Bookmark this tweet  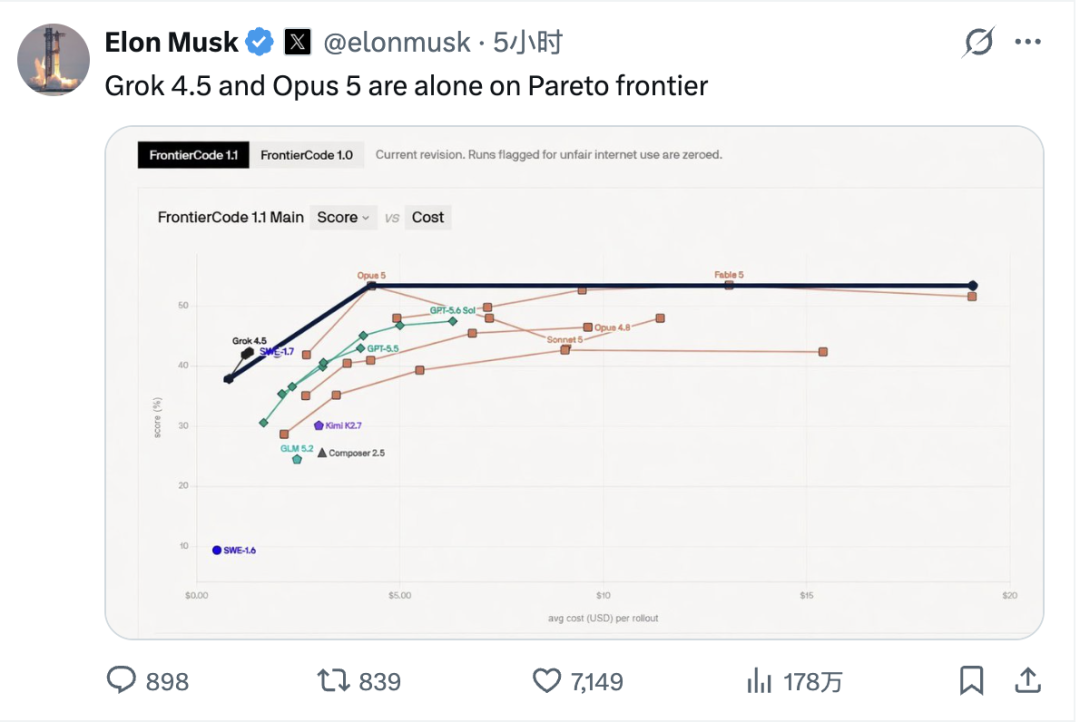tap(971, 681)
